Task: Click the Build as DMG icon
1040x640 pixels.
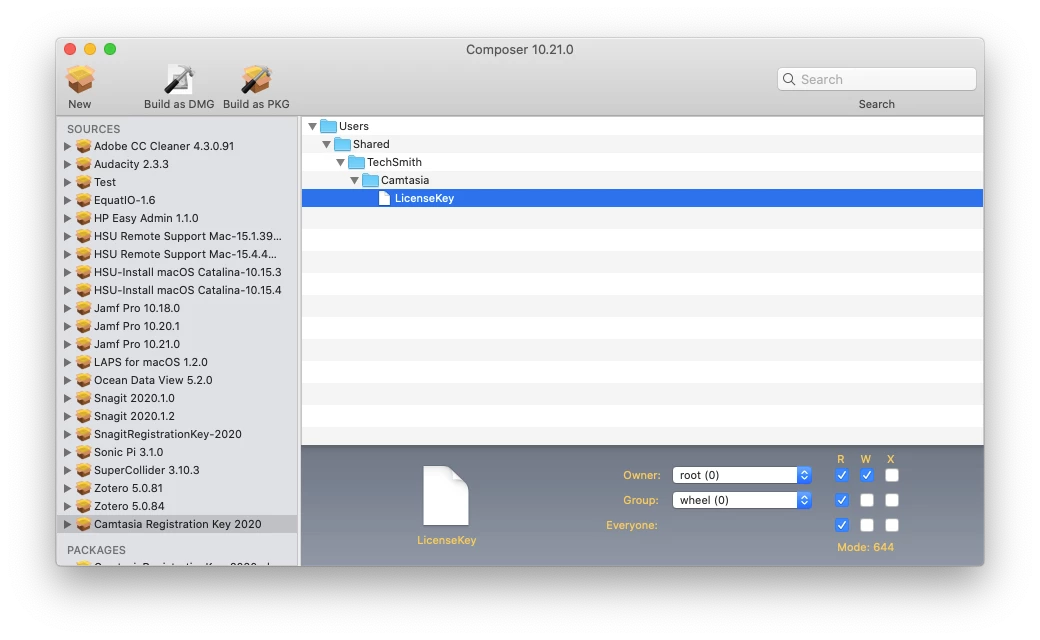Action: (x=179, y=80)
